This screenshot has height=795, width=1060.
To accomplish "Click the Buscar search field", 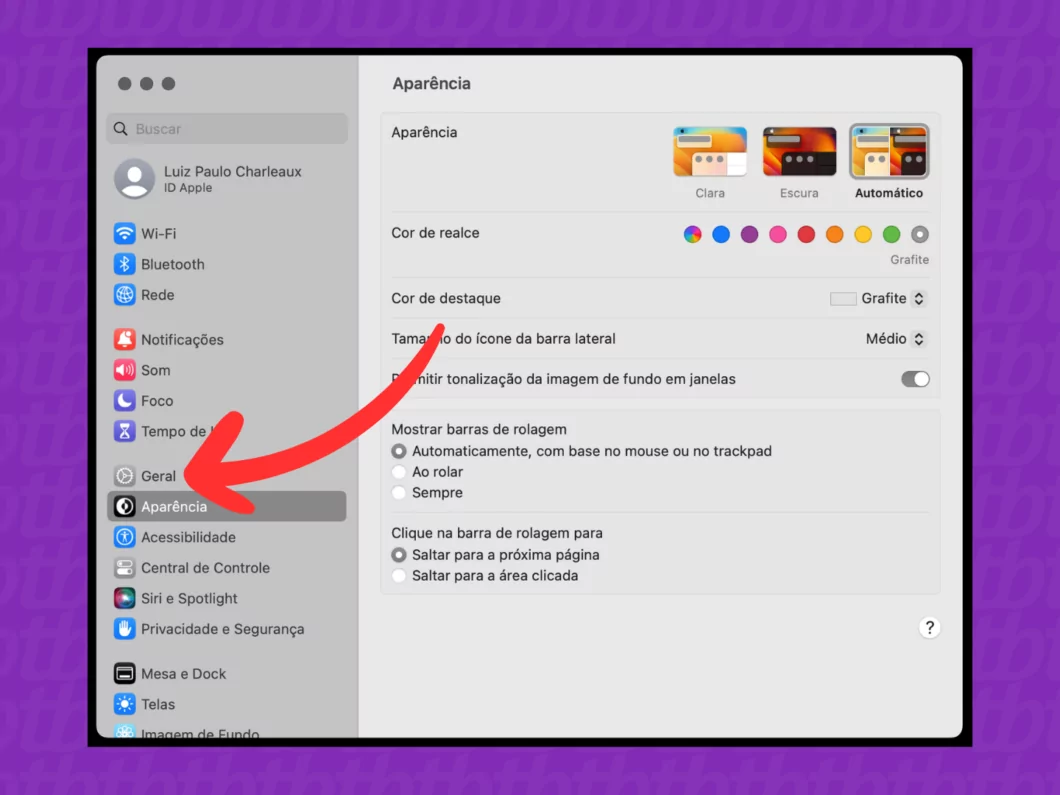I will (227, 128).
